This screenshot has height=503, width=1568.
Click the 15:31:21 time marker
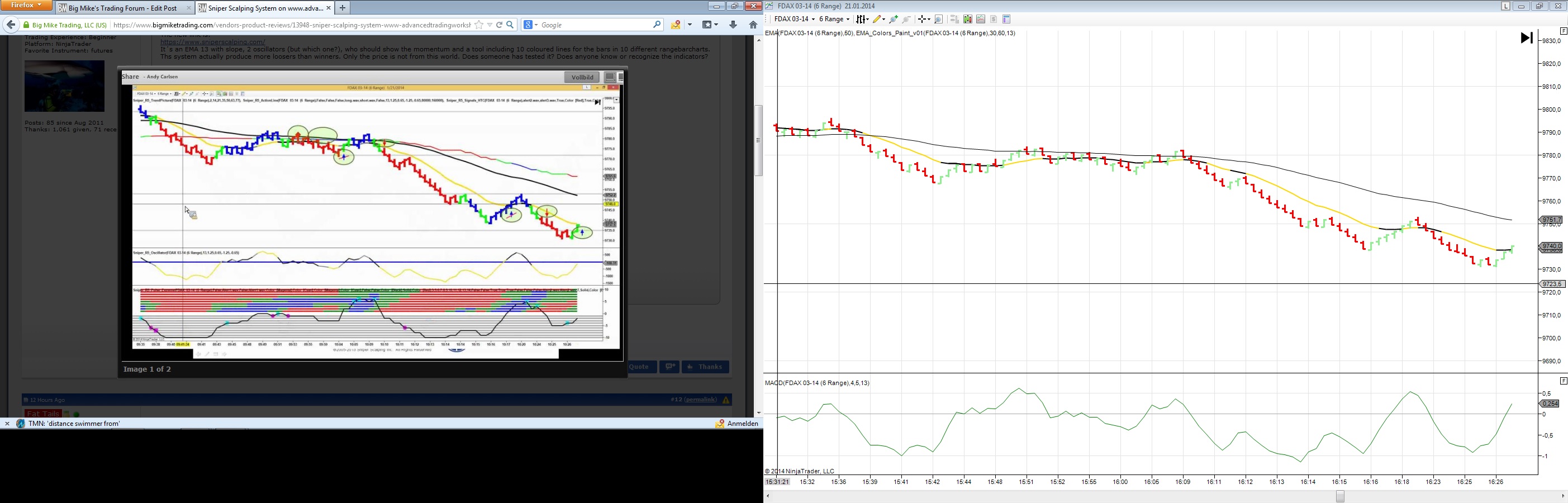777,482
